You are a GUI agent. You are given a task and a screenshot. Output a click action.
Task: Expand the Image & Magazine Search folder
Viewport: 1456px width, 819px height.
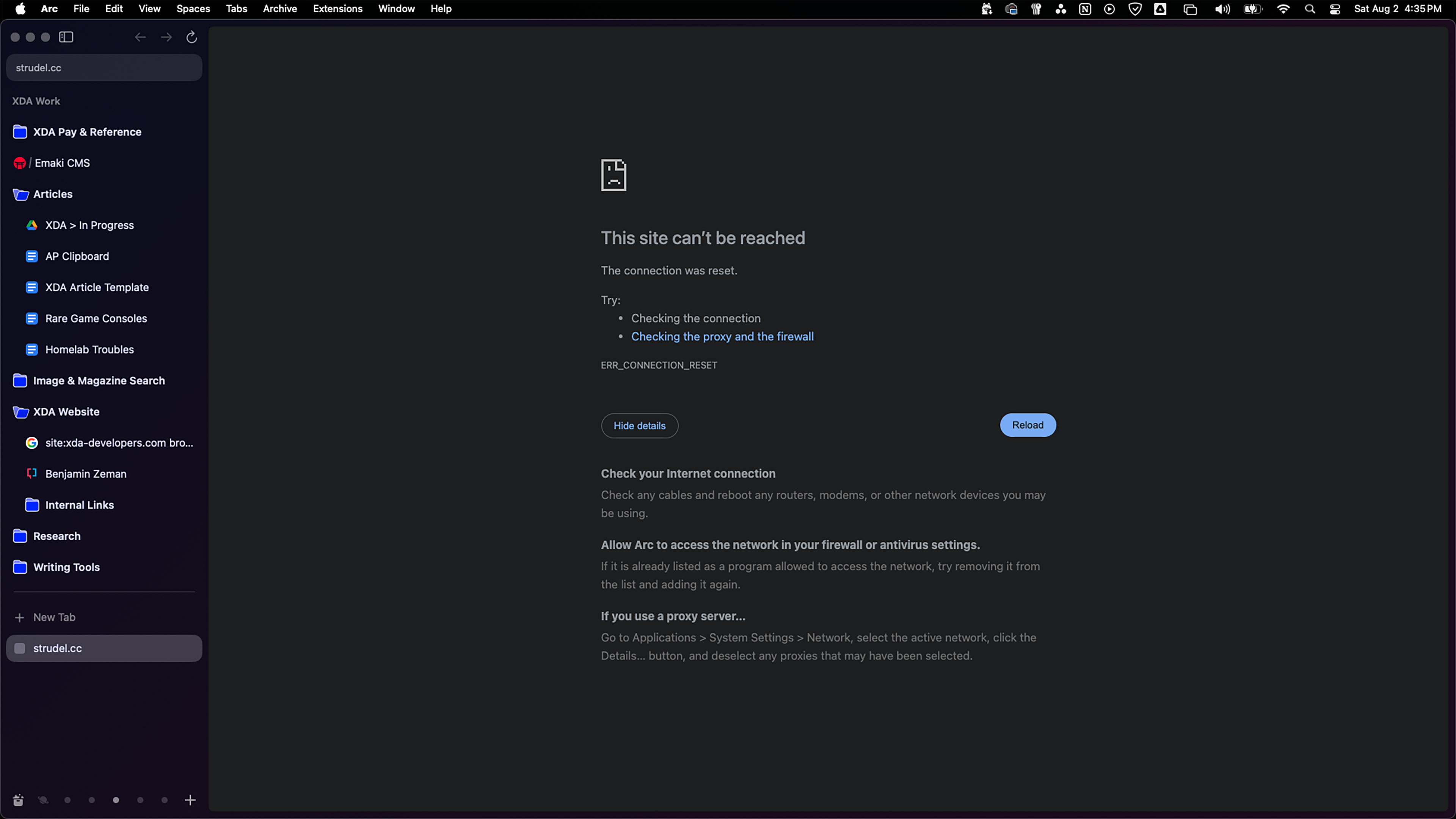(104, 380)
